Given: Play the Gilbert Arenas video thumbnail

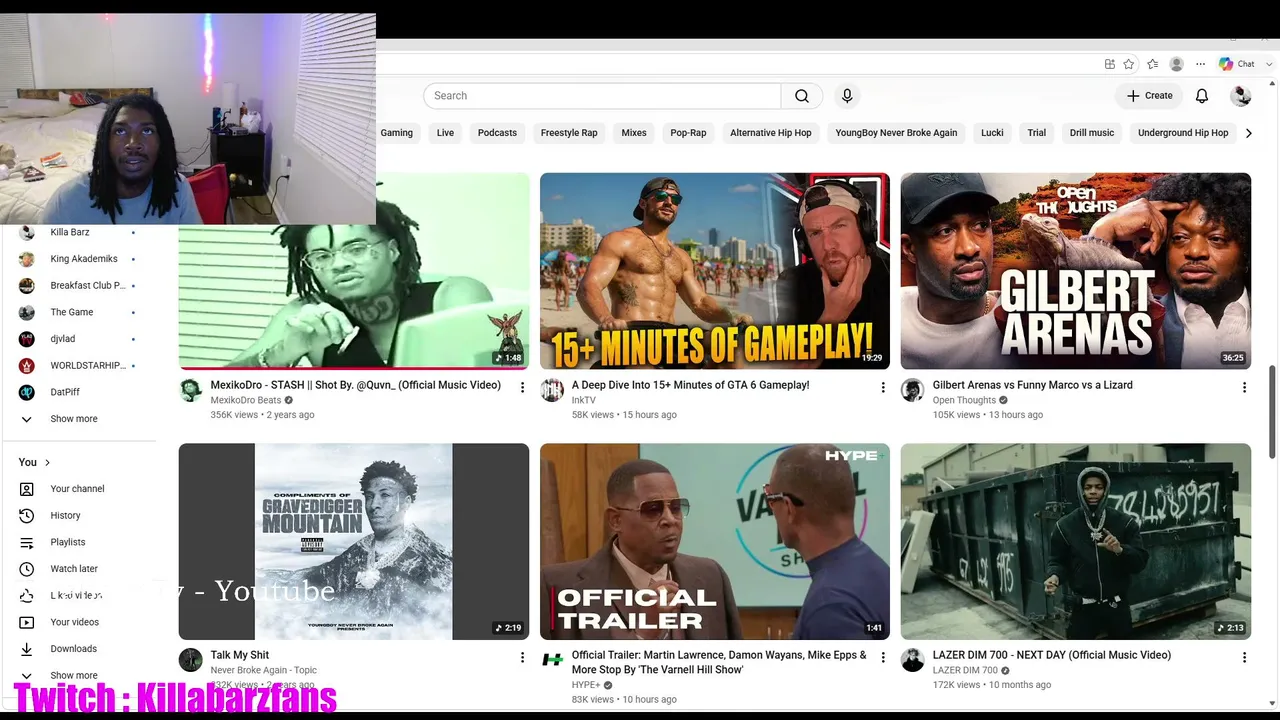Looking at the screenshot, I should pyautogui.click(x=1075, y=271).
